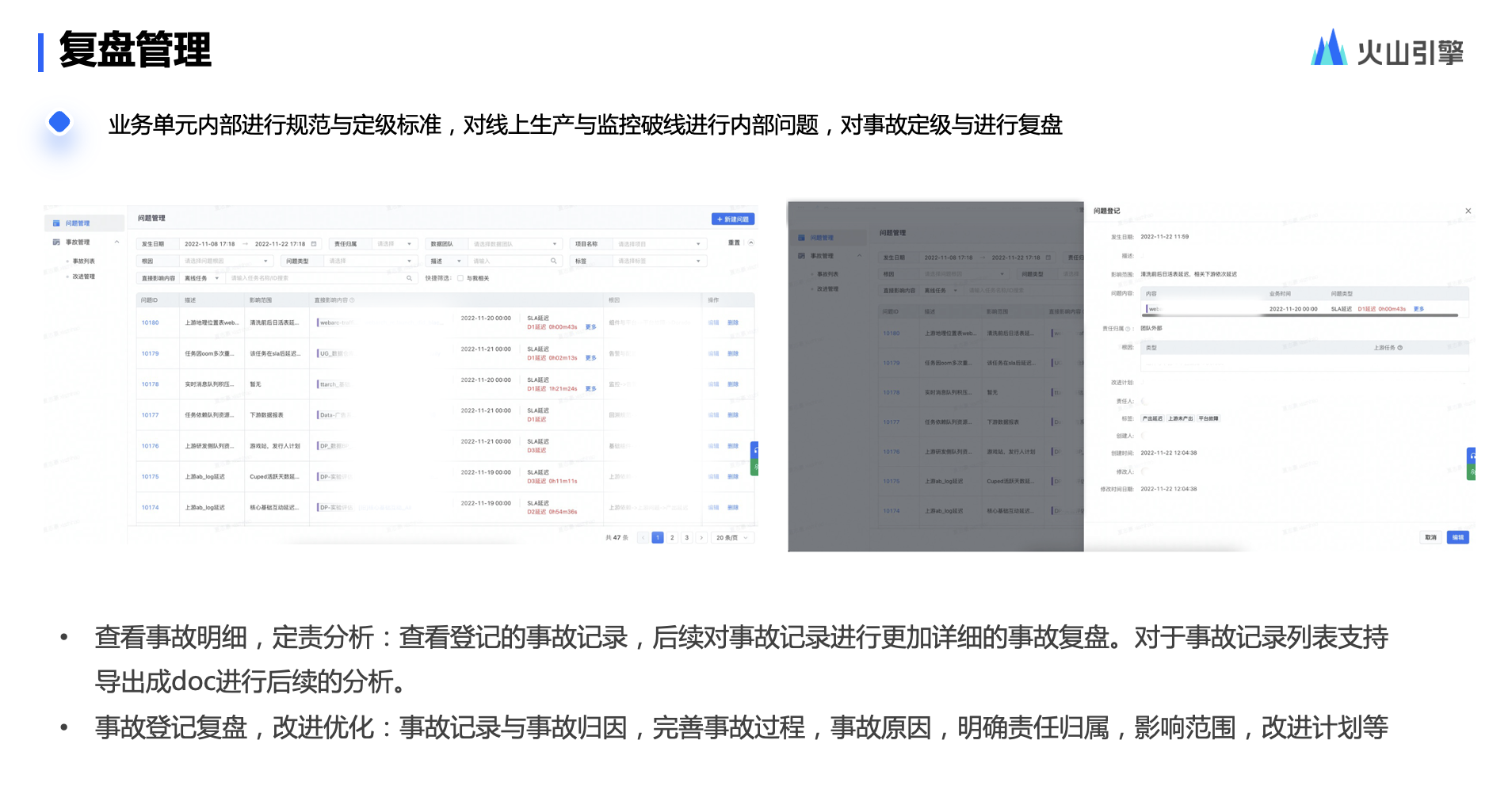Click the 新建问题 button

pyautogui.click(x=733, y=219)
